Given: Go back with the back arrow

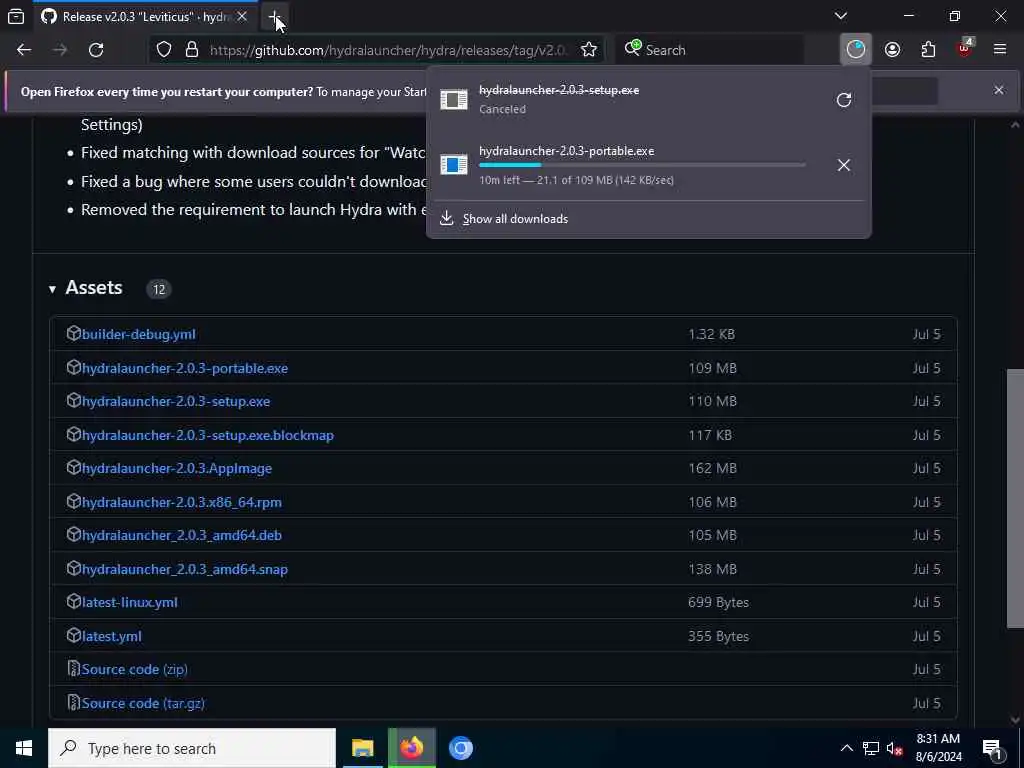Looking at the screenshot, I should 24,50.
